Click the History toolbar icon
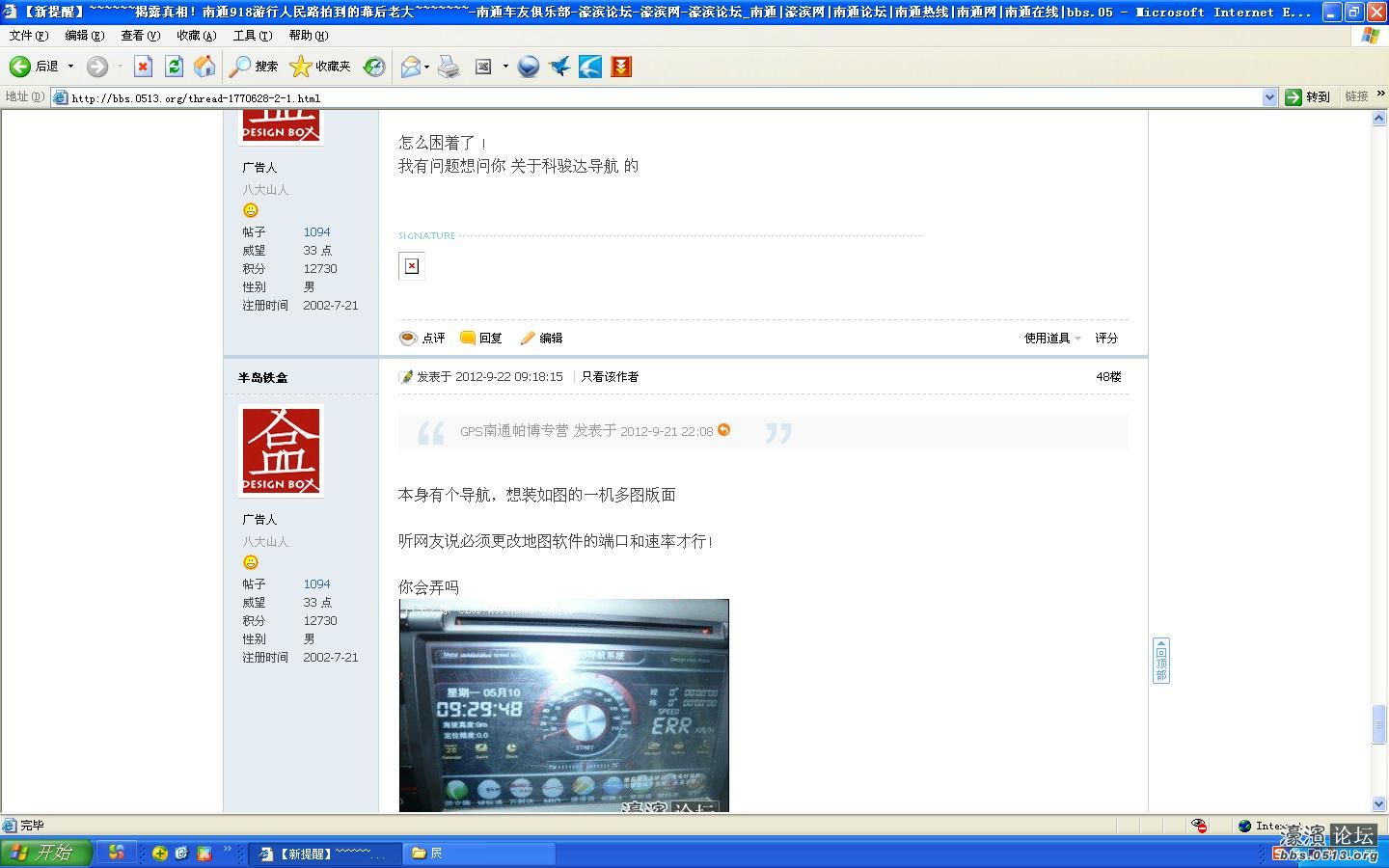 (374, 67)
